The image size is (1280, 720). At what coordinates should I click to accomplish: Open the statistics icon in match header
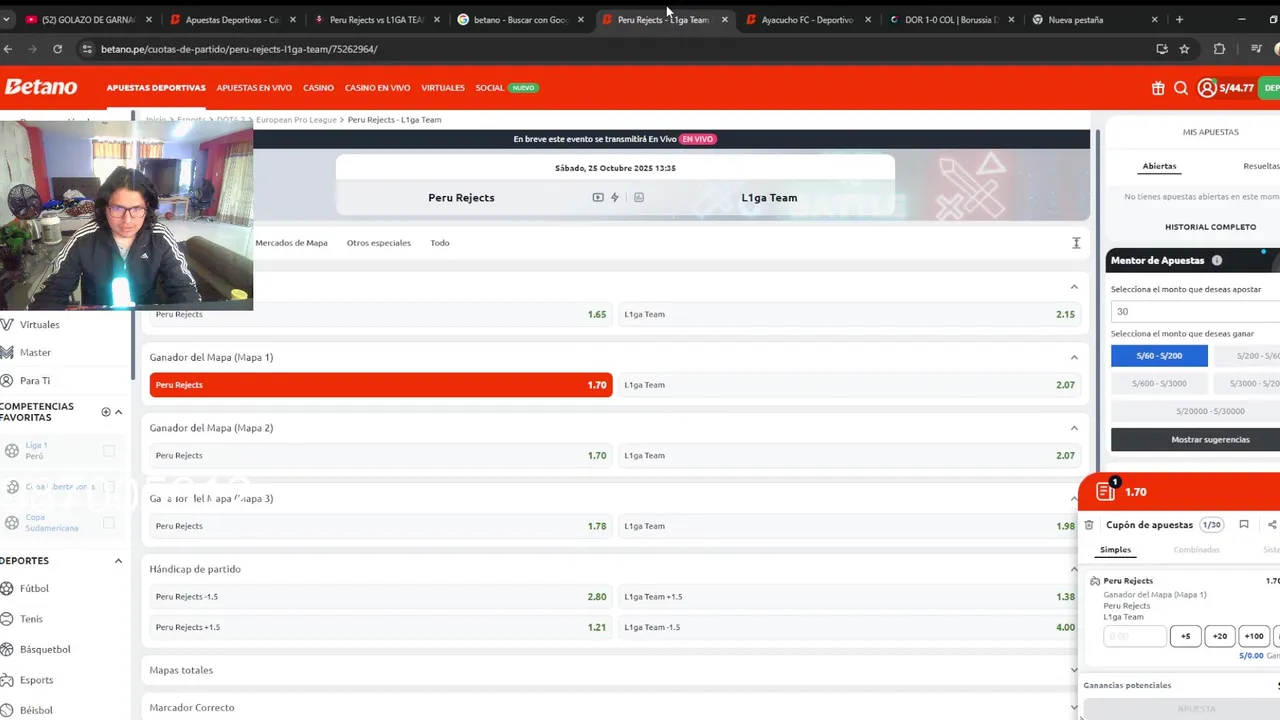click(x=639, y=197)
